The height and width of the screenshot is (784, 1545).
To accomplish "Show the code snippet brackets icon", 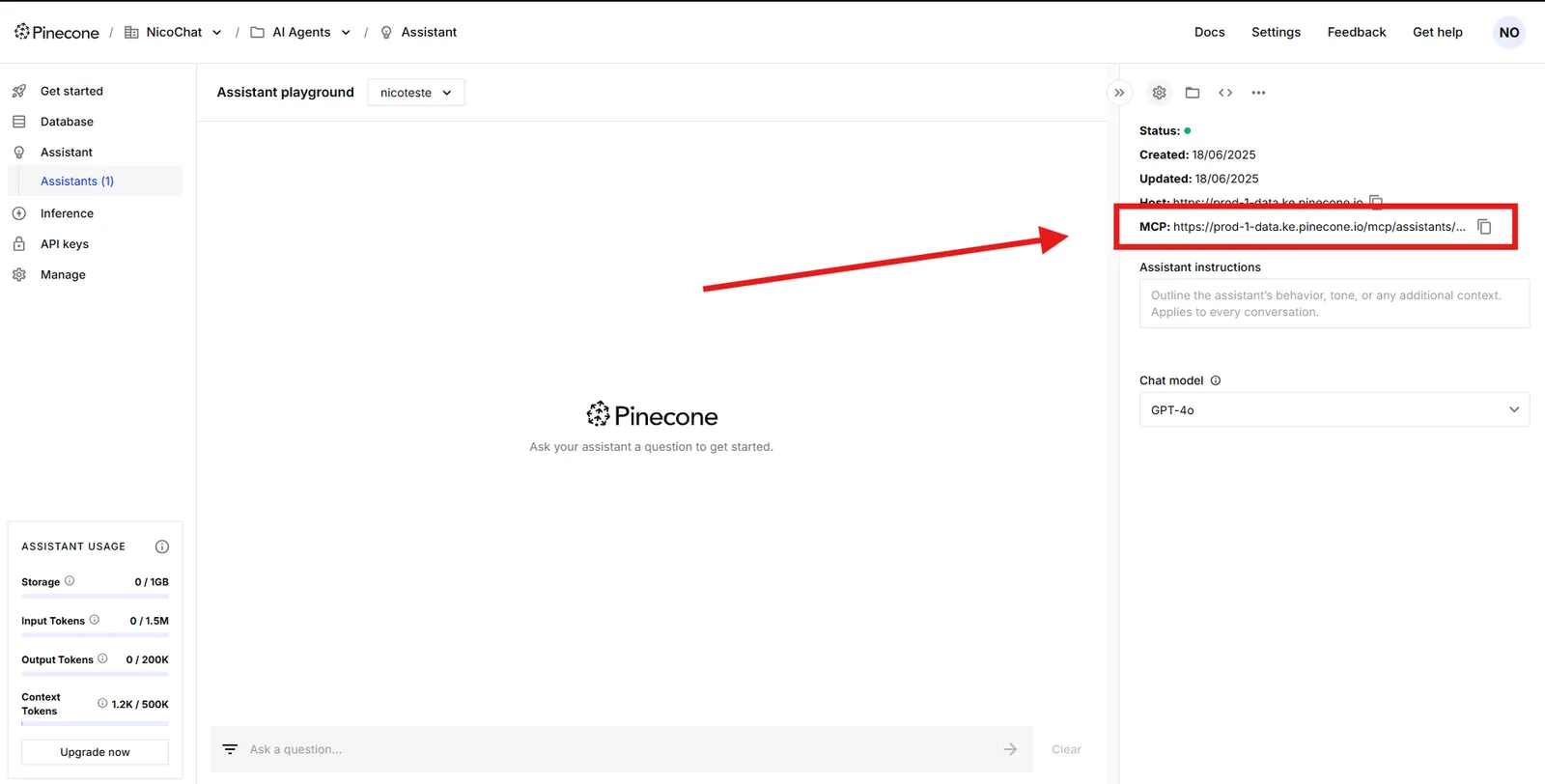I will pyautogui.click(x=1225, y=93).
